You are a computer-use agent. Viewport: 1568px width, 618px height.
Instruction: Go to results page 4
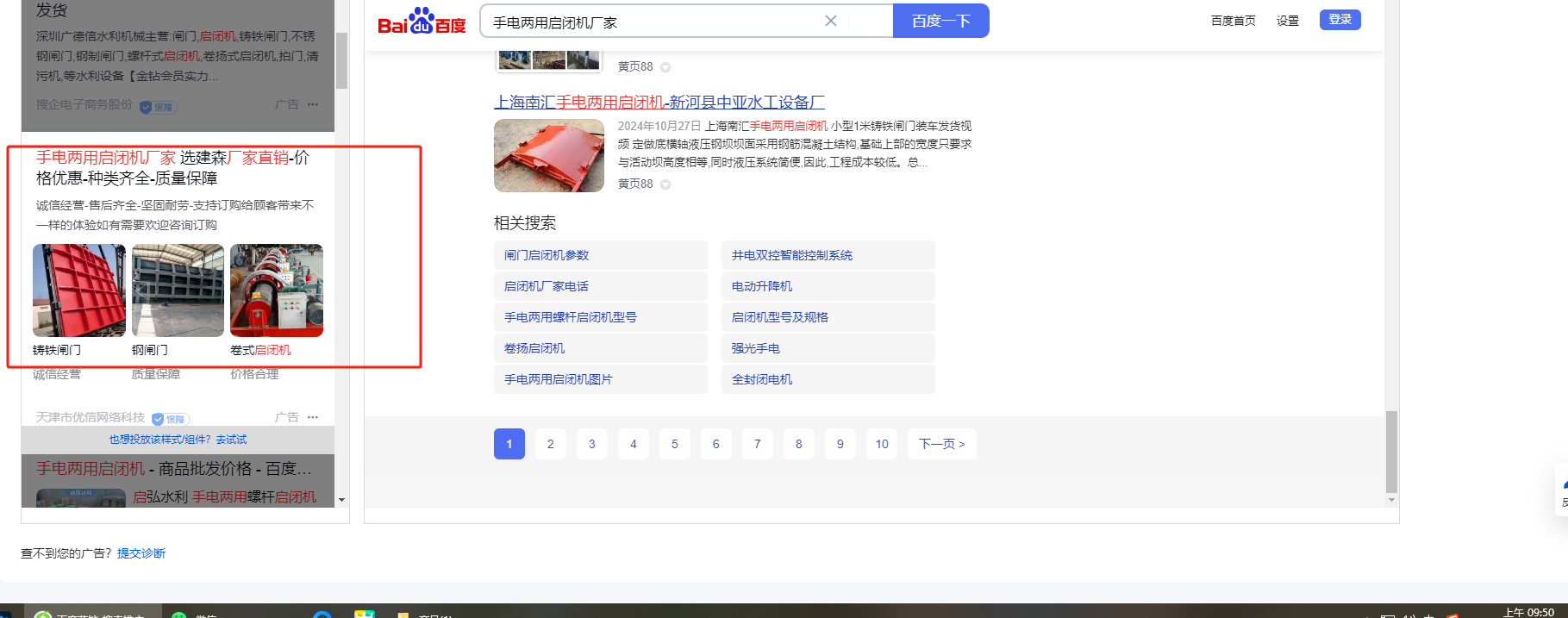pos(634,444)
